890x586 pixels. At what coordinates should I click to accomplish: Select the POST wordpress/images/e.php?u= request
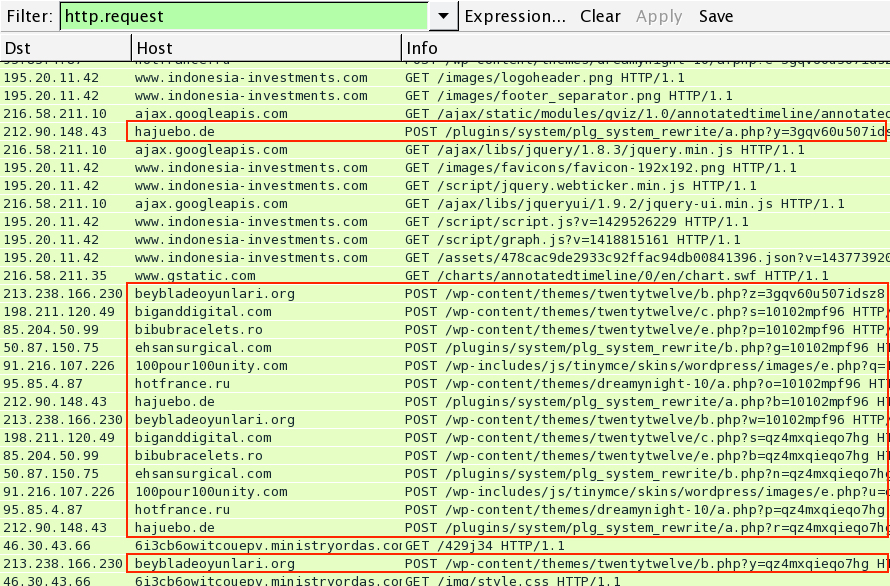[x=445, y=492]
